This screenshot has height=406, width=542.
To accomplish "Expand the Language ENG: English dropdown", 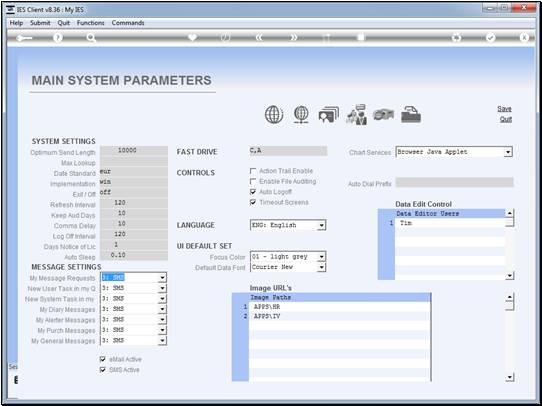I will click(x=321, y=225).
